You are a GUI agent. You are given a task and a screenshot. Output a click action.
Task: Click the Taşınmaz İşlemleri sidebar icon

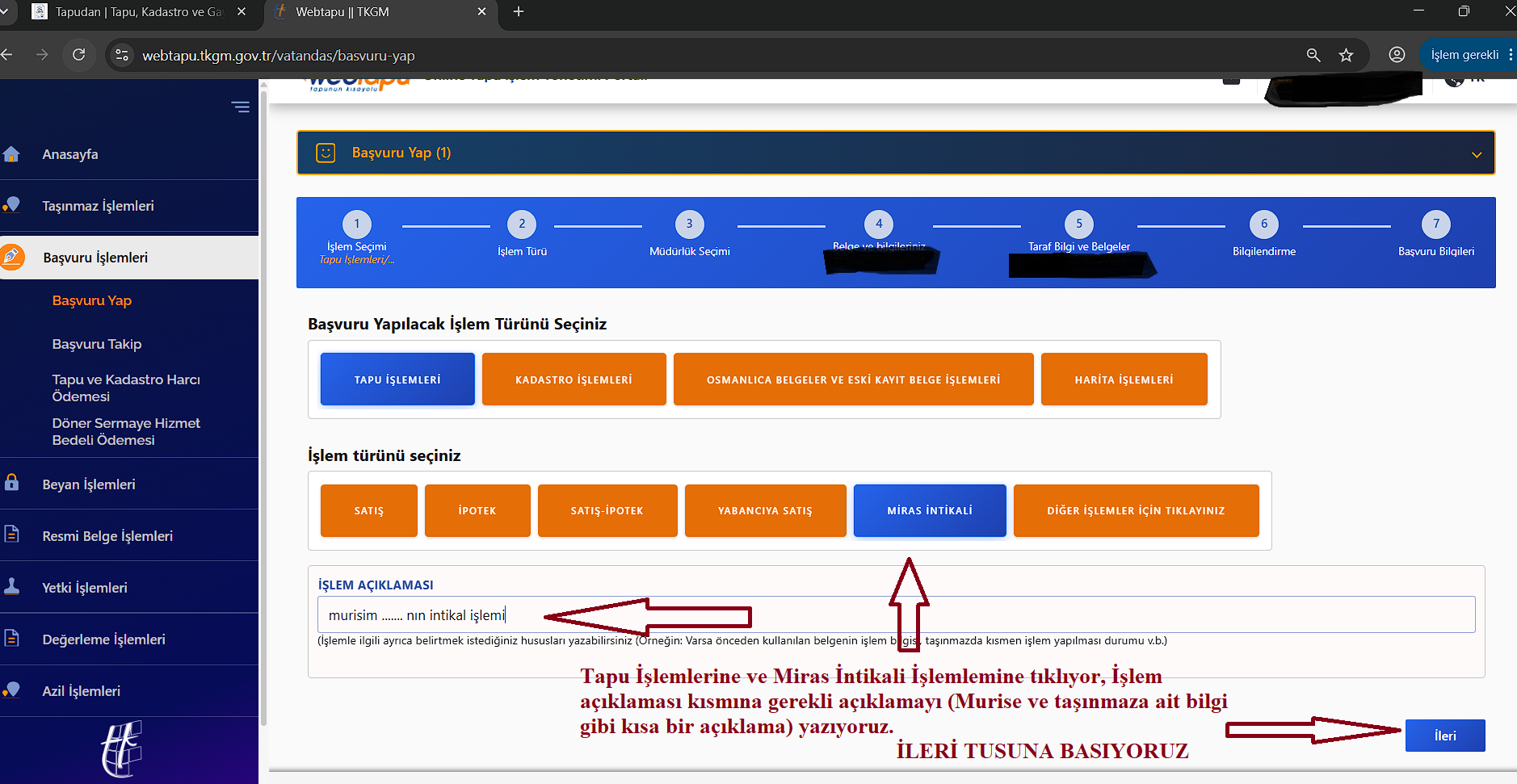coord(11,205)
